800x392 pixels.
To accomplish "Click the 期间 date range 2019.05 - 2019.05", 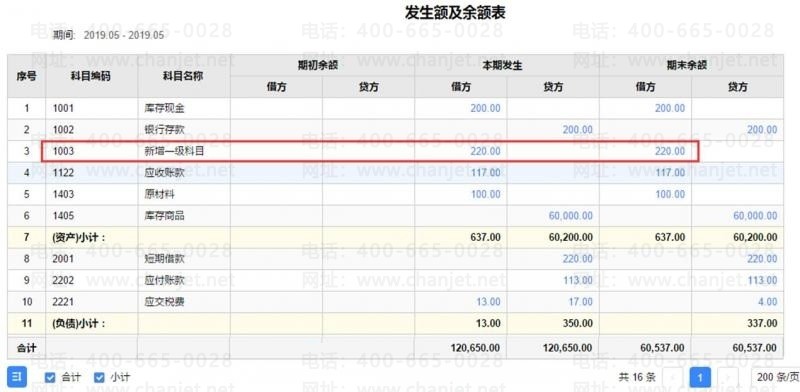I will tap(124, 35).
